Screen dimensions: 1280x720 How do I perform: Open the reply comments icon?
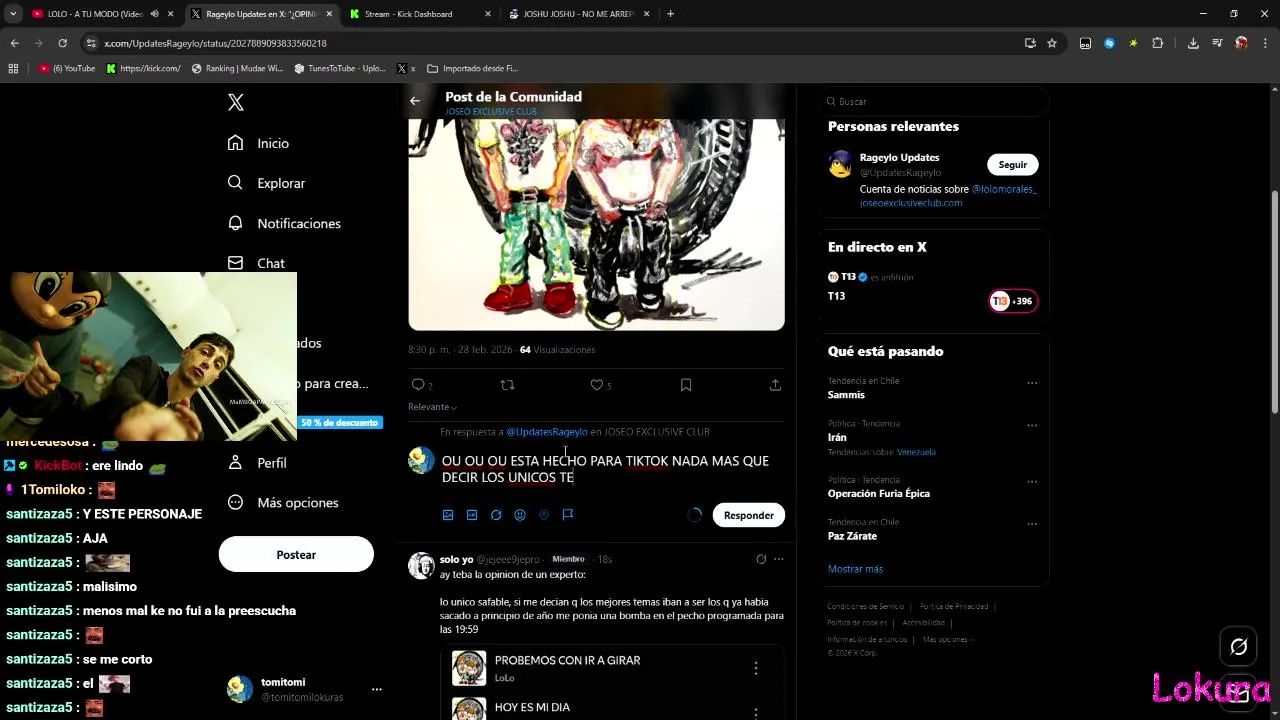[x=418, y=385]
